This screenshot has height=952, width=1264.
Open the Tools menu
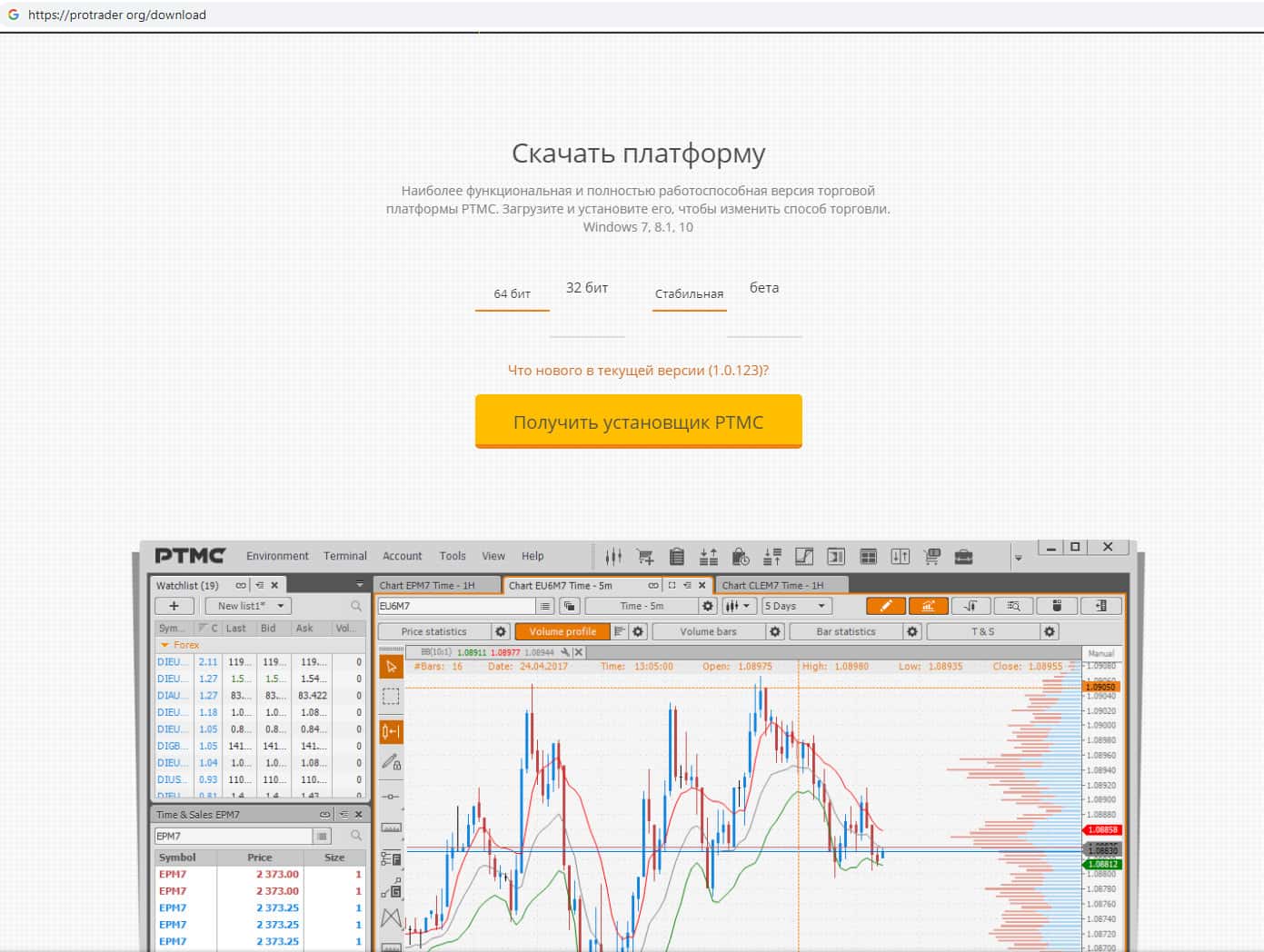[453, 556]
